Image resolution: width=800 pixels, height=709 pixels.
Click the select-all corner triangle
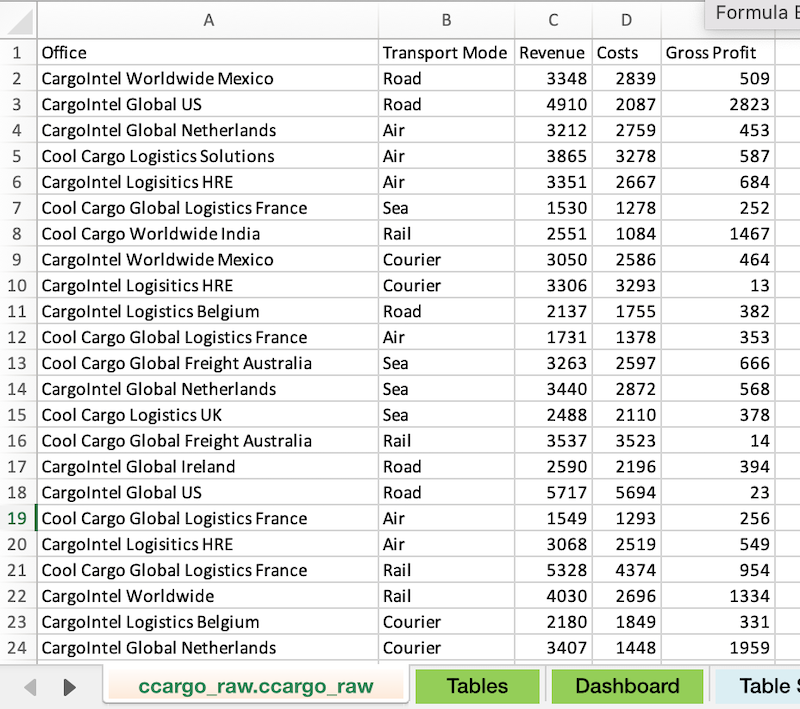18,20
